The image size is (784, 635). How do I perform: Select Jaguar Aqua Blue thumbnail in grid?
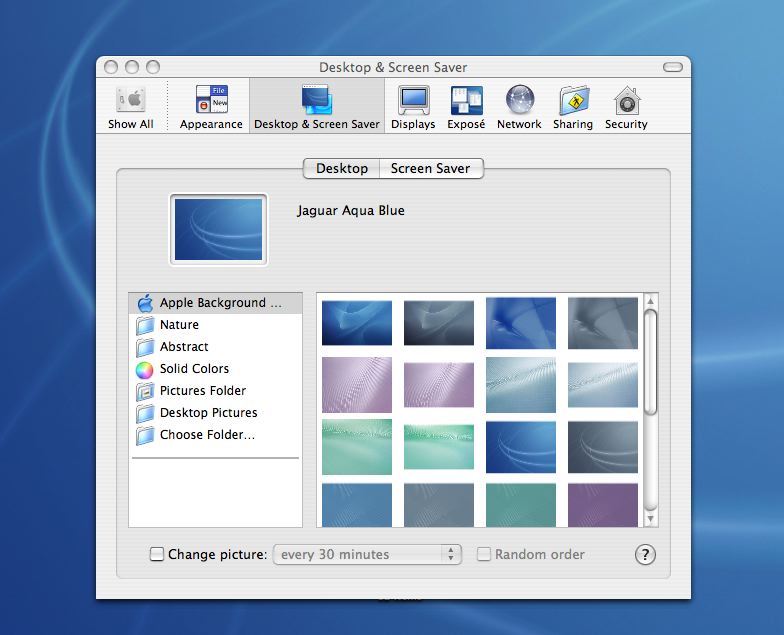pos(521,447)
